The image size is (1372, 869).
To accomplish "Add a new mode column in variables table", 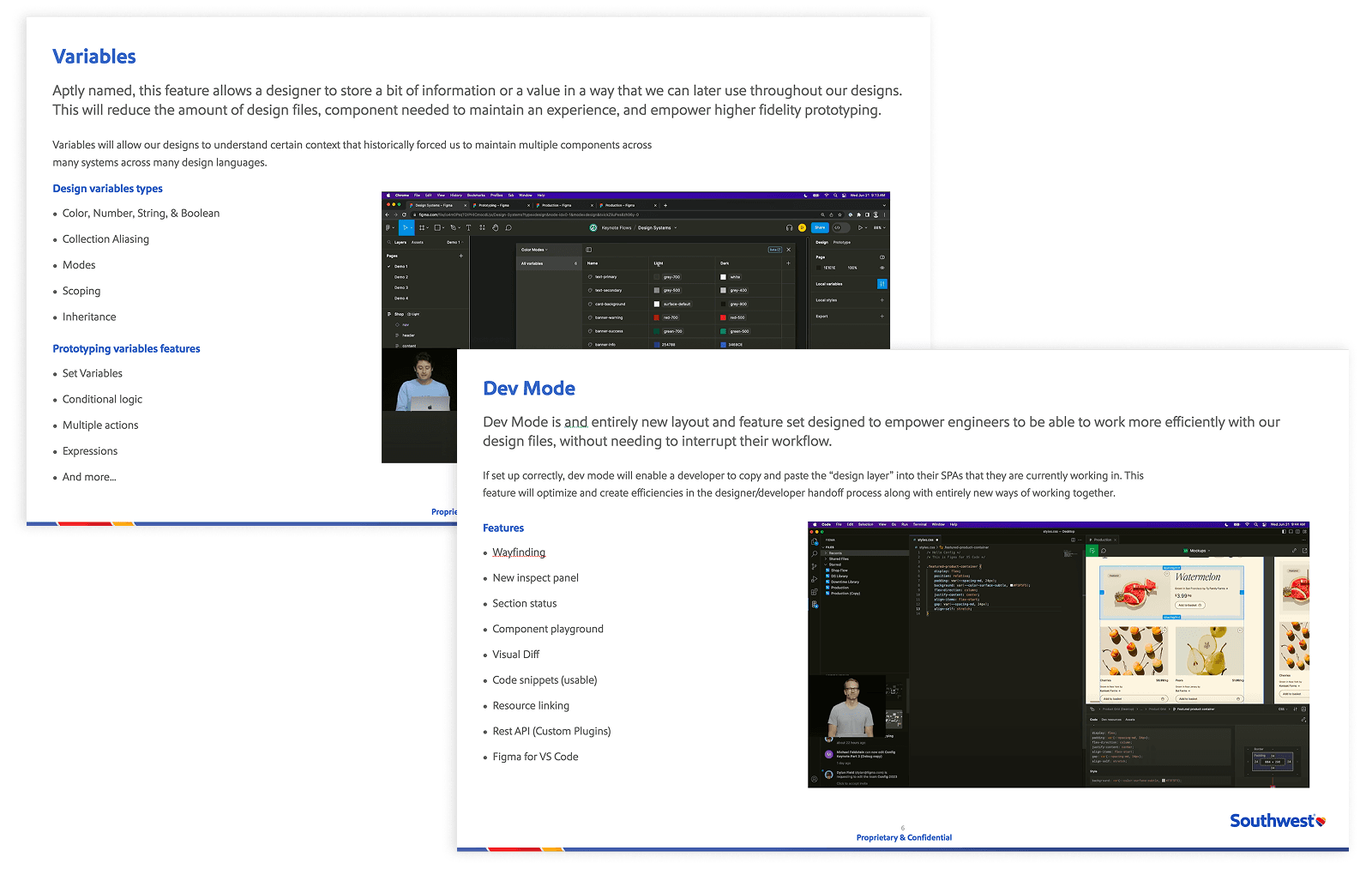I will click(x=789, y=263).
